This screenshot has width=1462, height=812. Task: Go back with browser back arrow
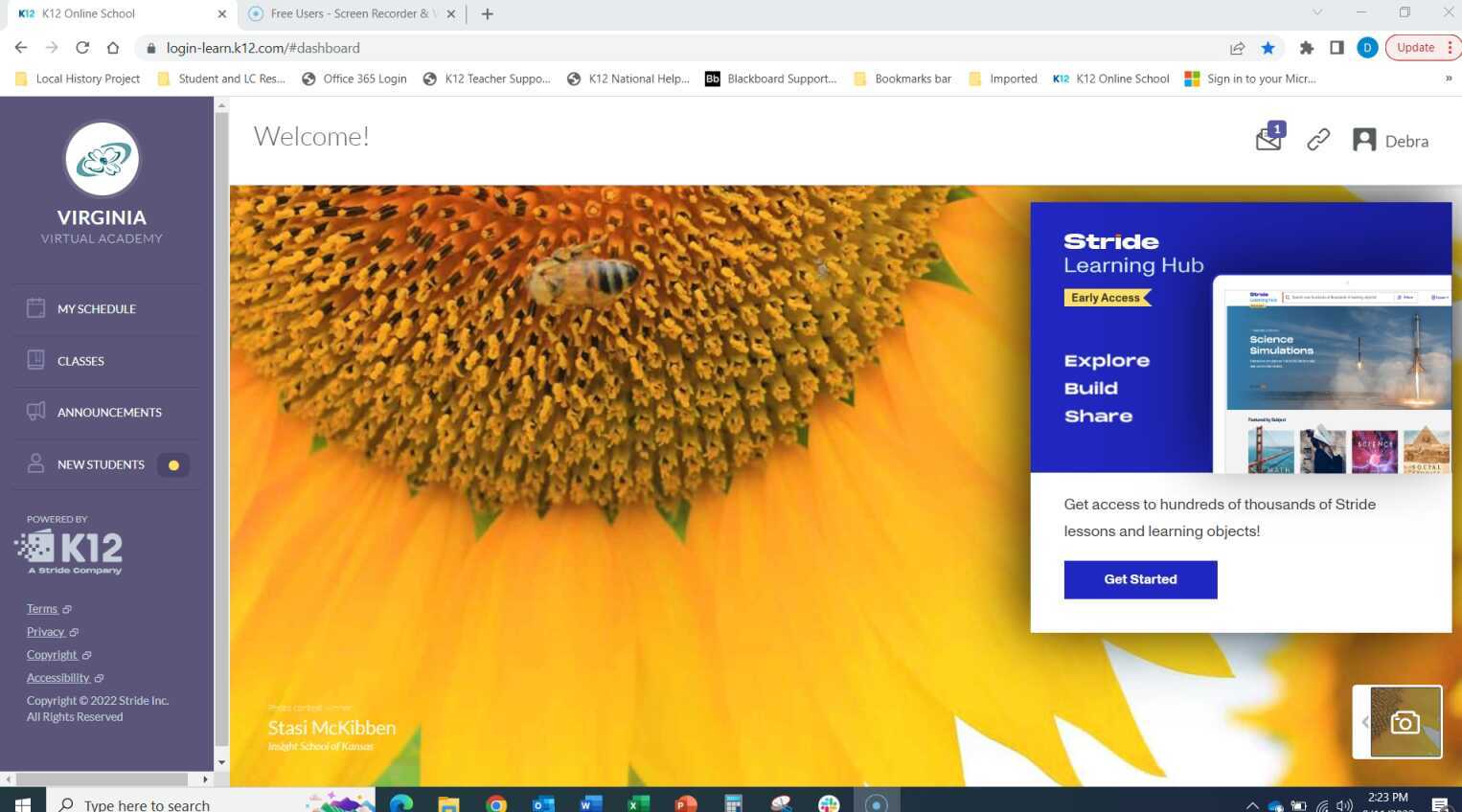[x=21, y=48]
